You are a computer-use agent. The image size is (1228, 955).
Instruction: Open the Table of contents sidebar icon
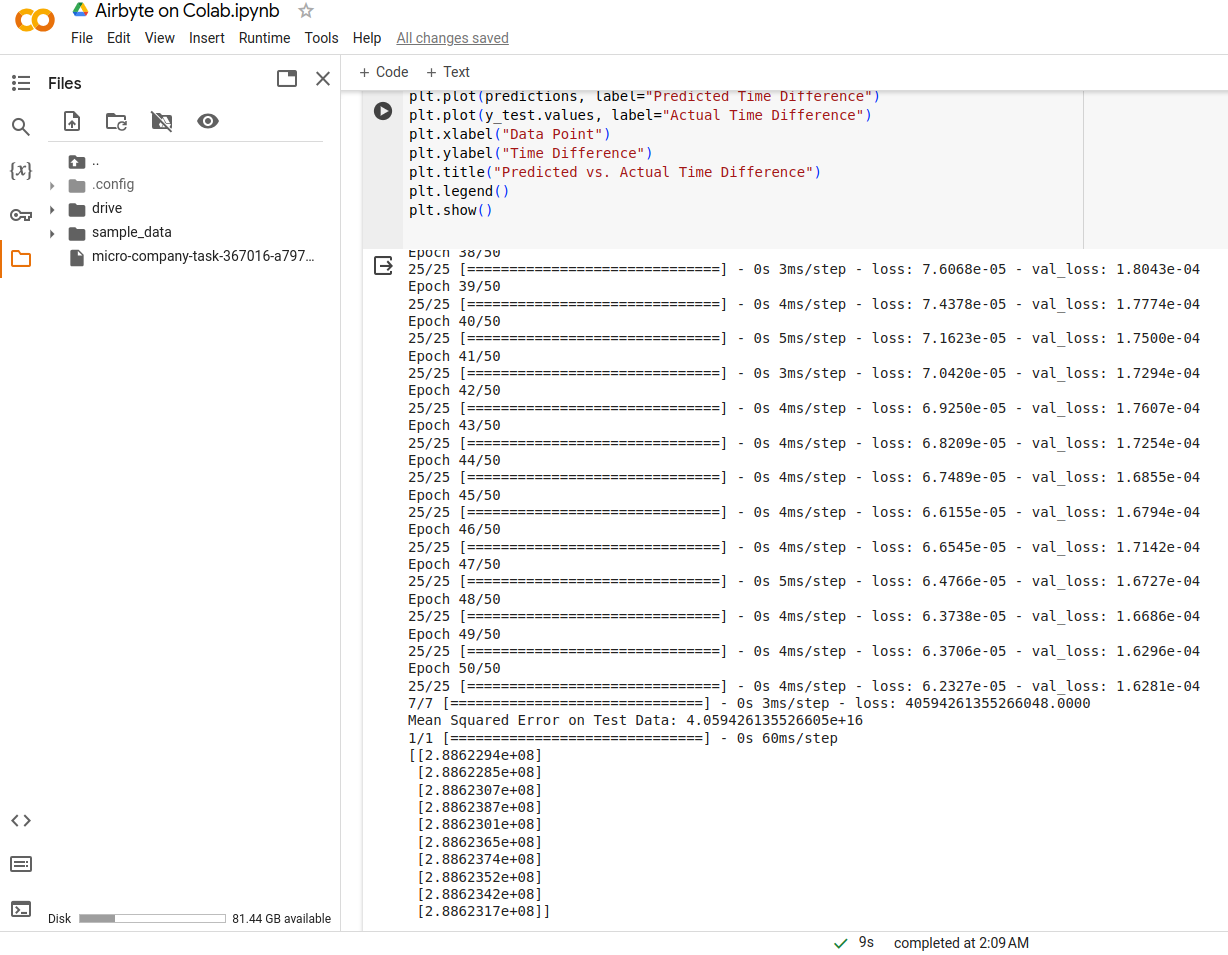pyautogui.click(x=21, y=83)
